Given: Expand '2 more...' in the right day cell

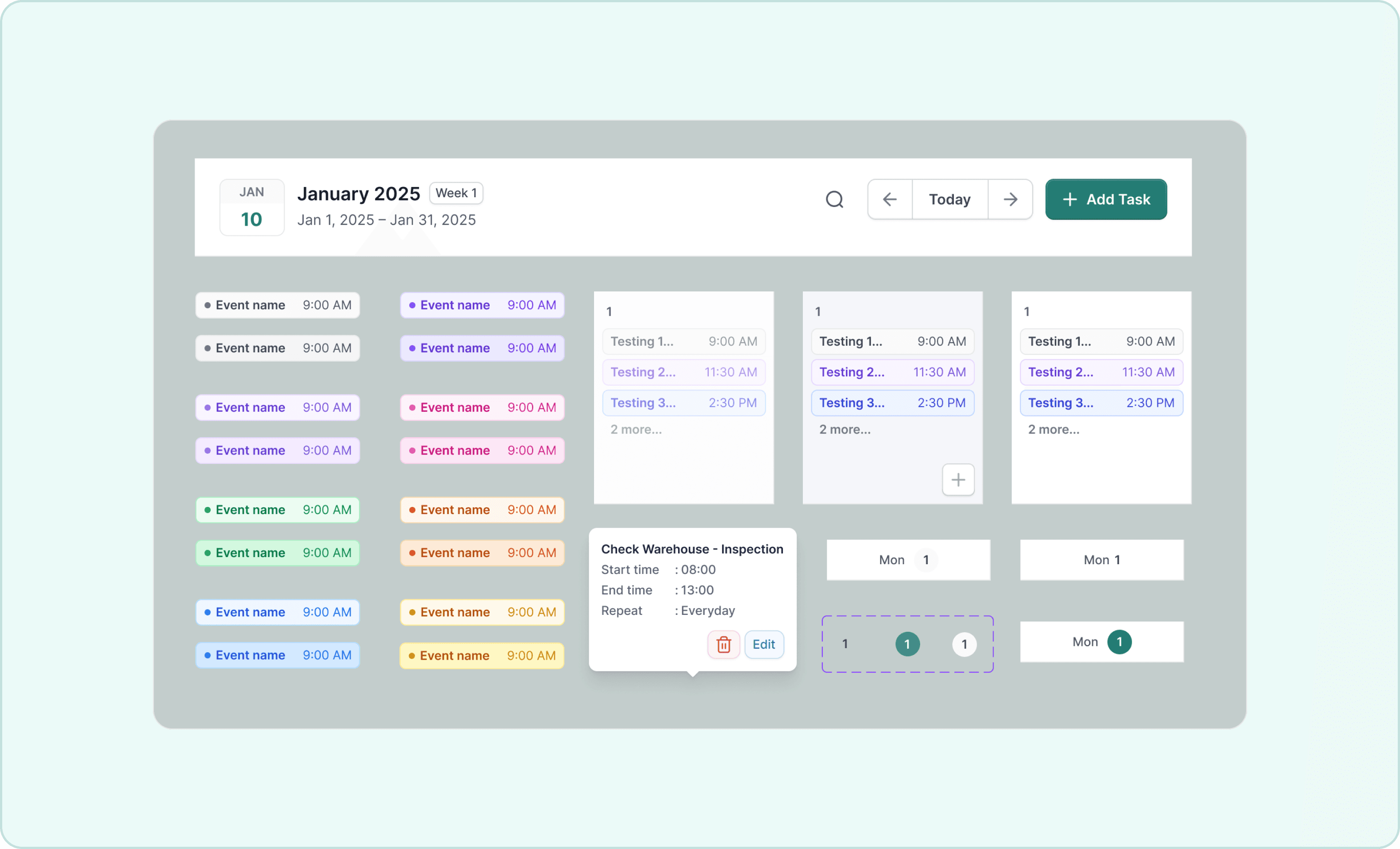Looking at the screenshot, I should point(1053,430).
